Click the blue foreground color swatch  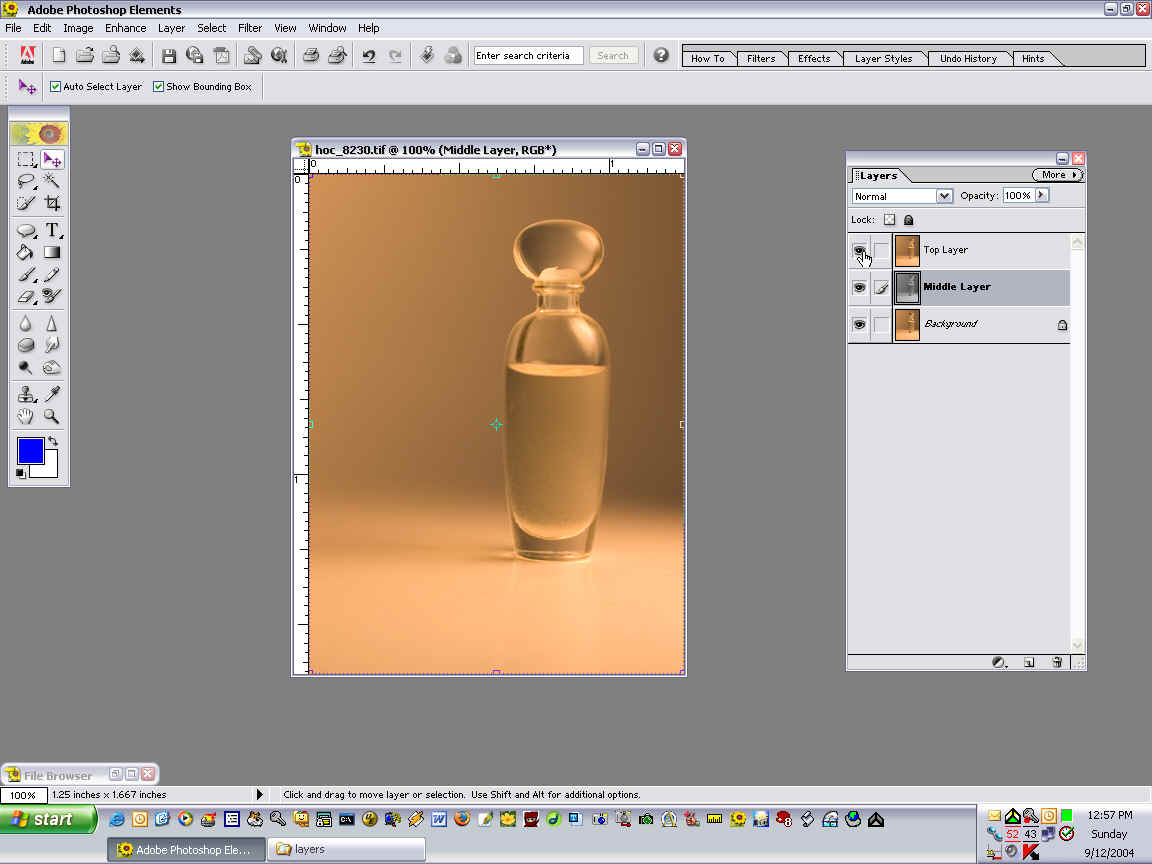30,451
